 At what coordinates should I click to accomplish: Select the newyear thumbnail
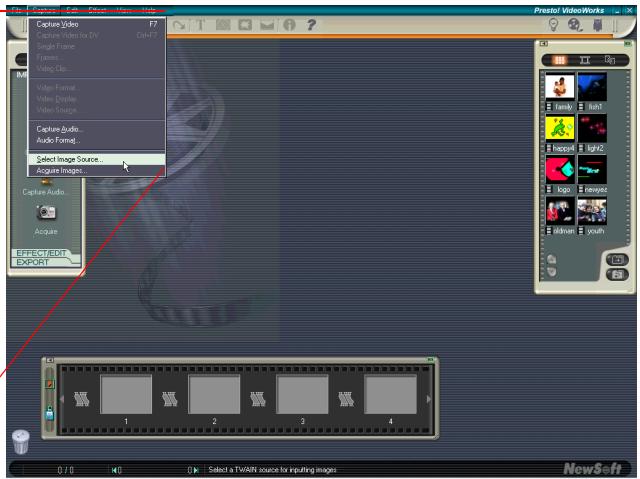click(592, 169)
